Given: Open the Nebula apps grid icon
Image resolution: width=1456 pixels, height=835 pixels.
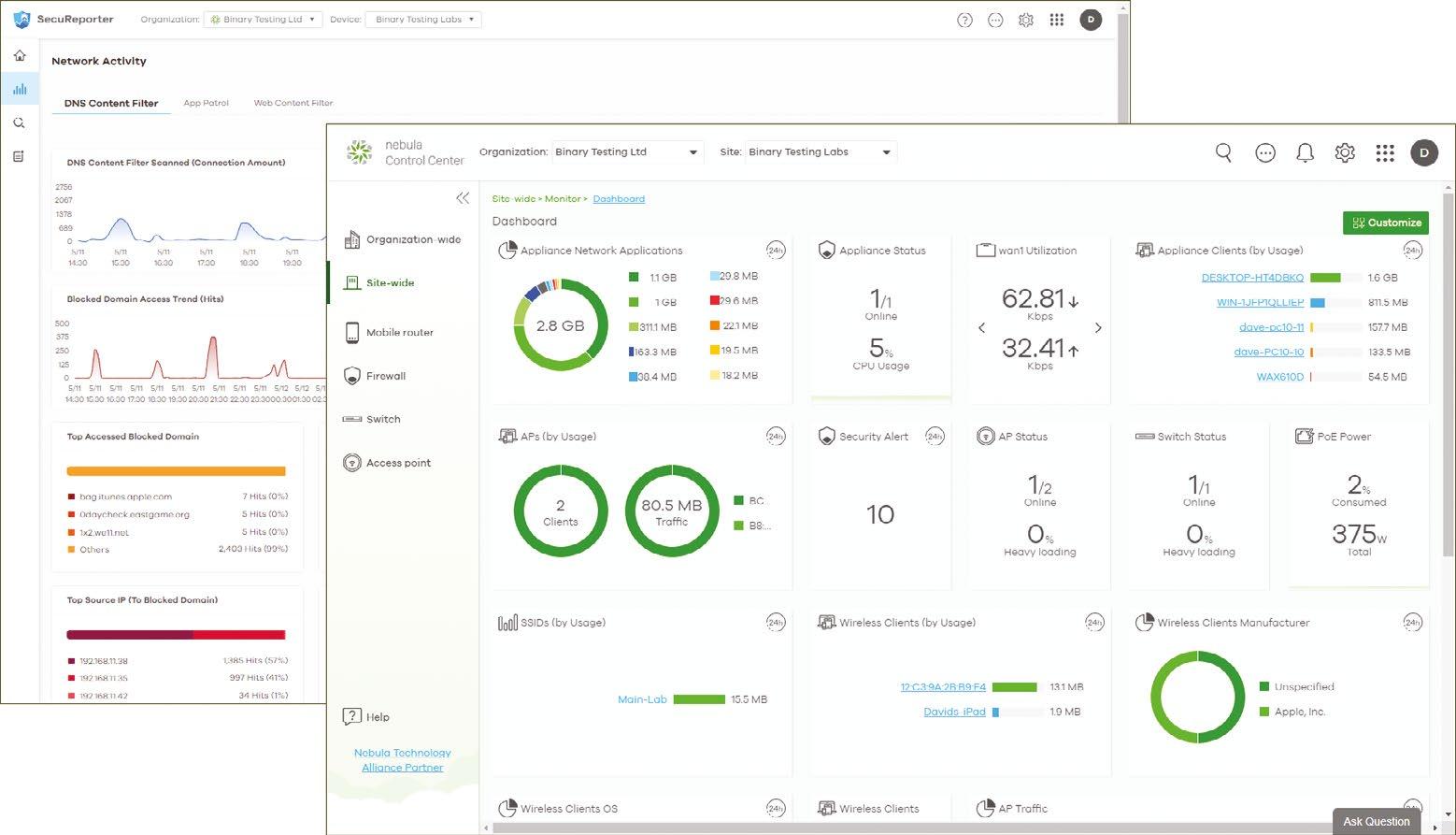Looking at the screenshot, I should [x=1385, y=152].
